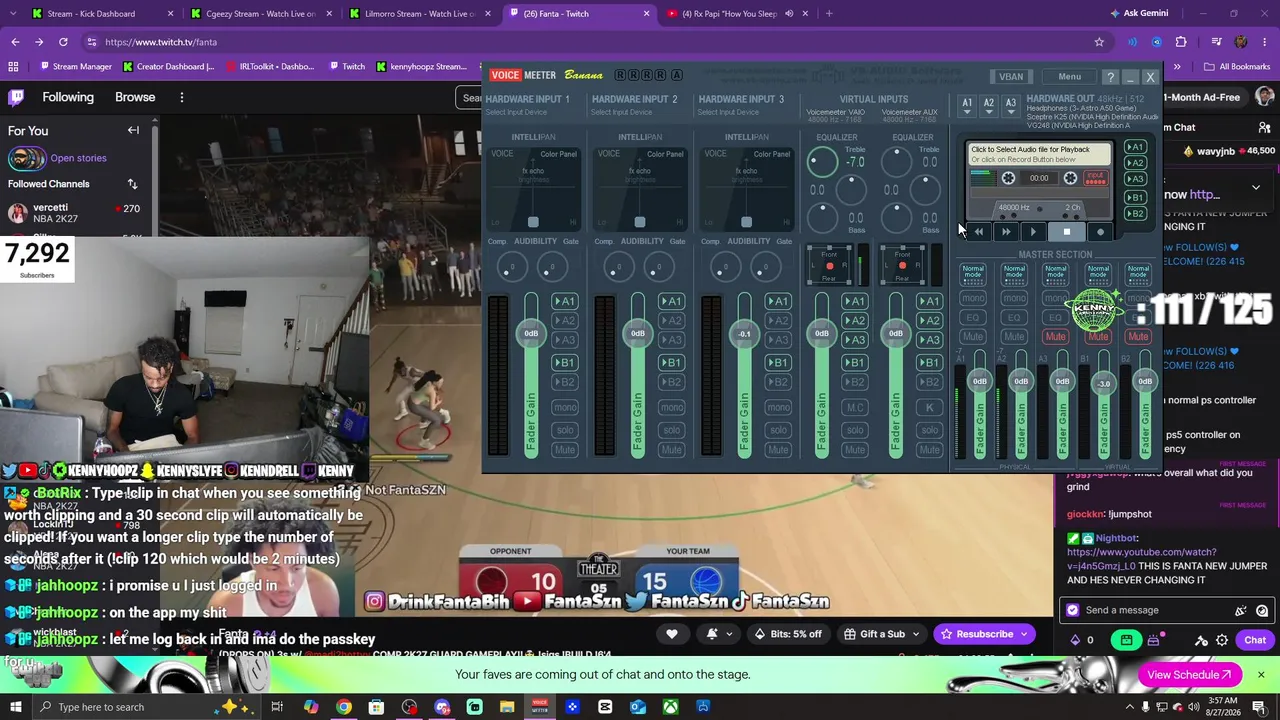Image resolution: width=1280 pixels, height=720 pixels.
Task: Dismiss the View Schedule banner
Action: click(x=1261, y=675)
